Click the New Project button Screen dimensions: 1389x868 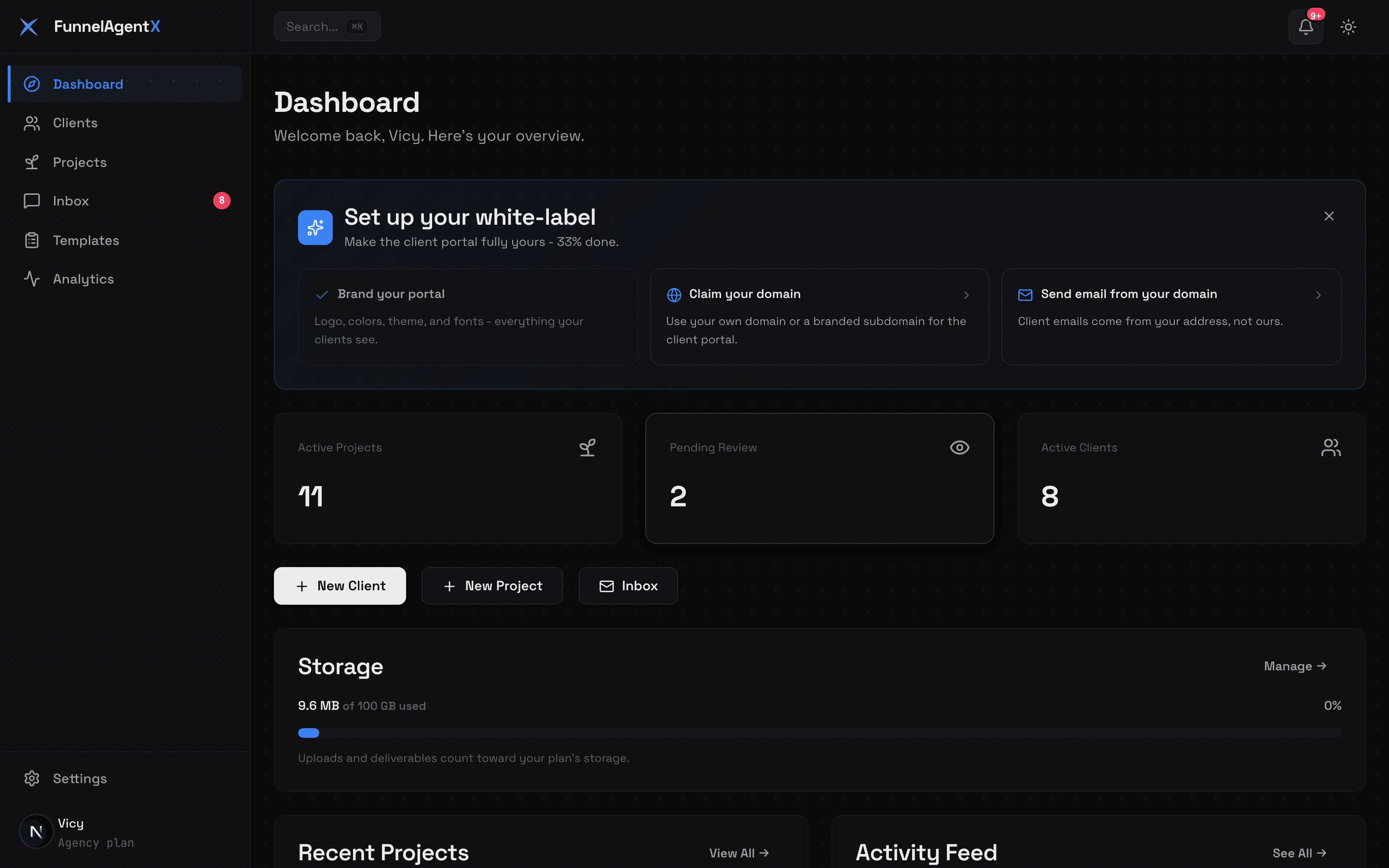coord(492,585)
